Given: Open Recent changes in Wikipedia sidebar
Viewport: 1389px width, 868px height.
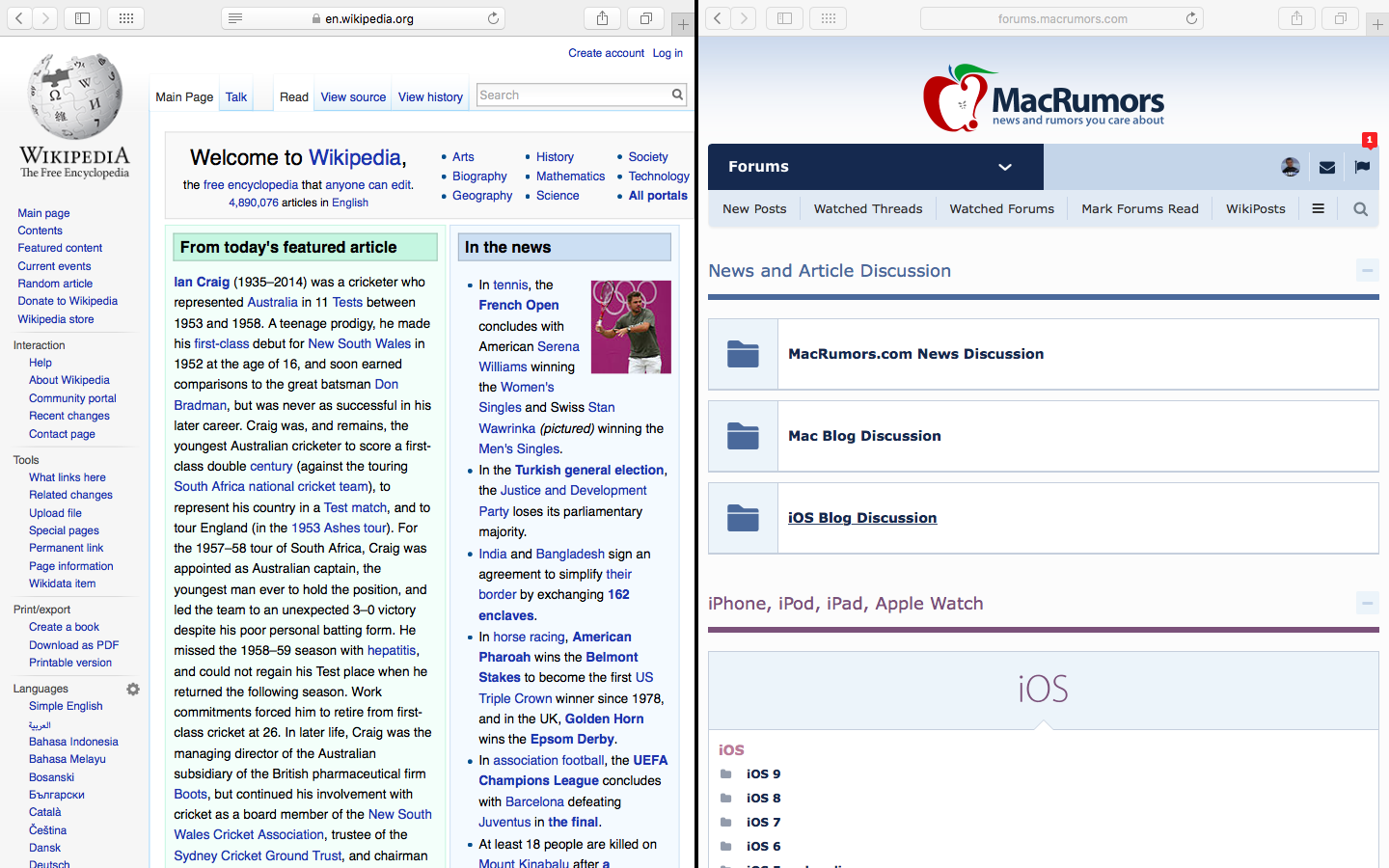Looking at the screenshot, I should click(x=69, y=416).
